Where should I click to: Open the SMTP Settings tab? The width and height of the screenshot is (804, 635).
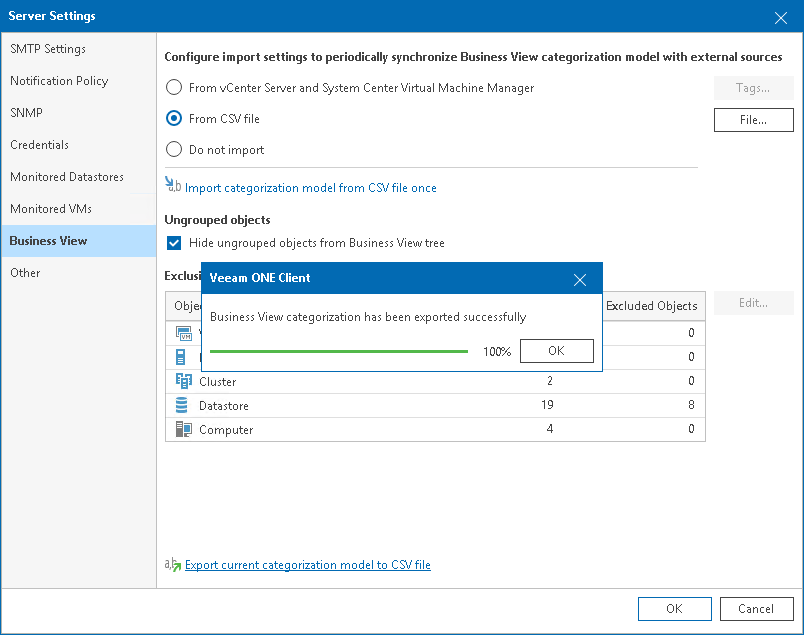click(x=48, y=49)
